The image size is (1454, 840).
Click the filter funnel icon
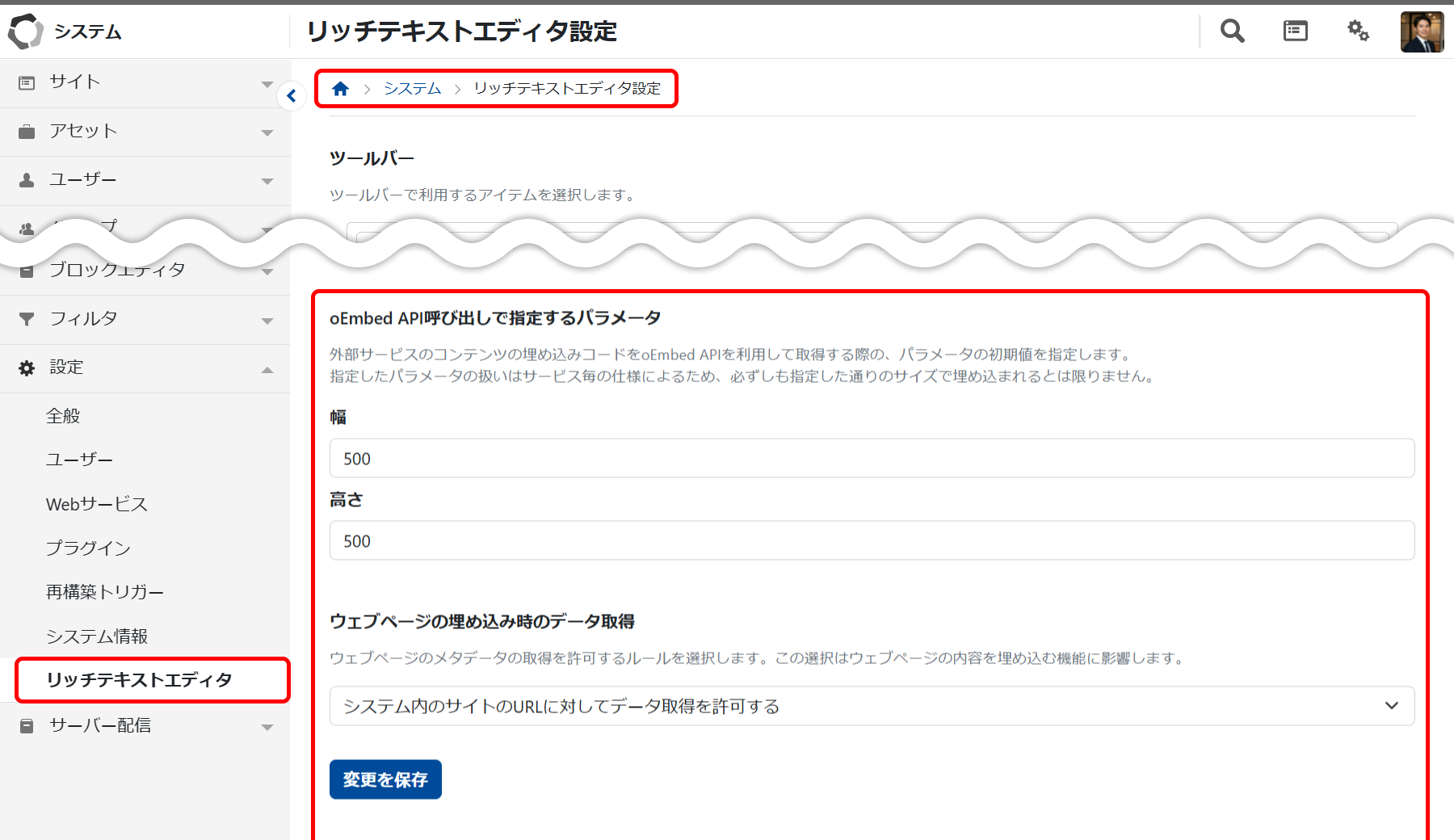pos(27,319)
